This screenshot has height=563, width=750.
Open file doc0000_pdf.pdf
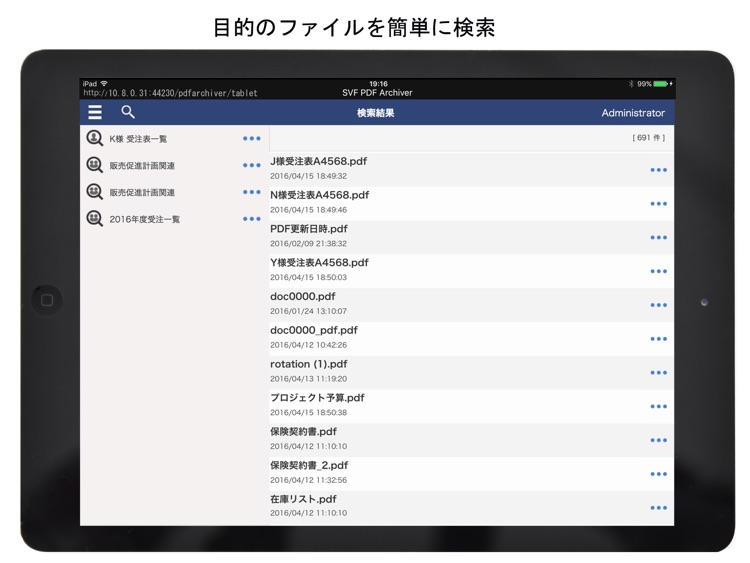472,339
